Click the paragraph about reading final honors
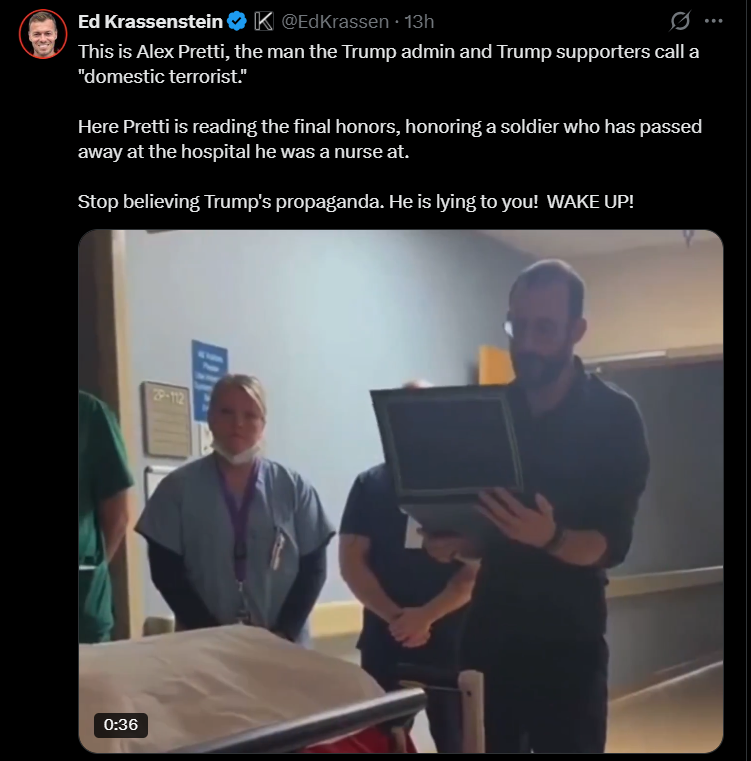Screen dimensions: 751x761 coord(390,139)
